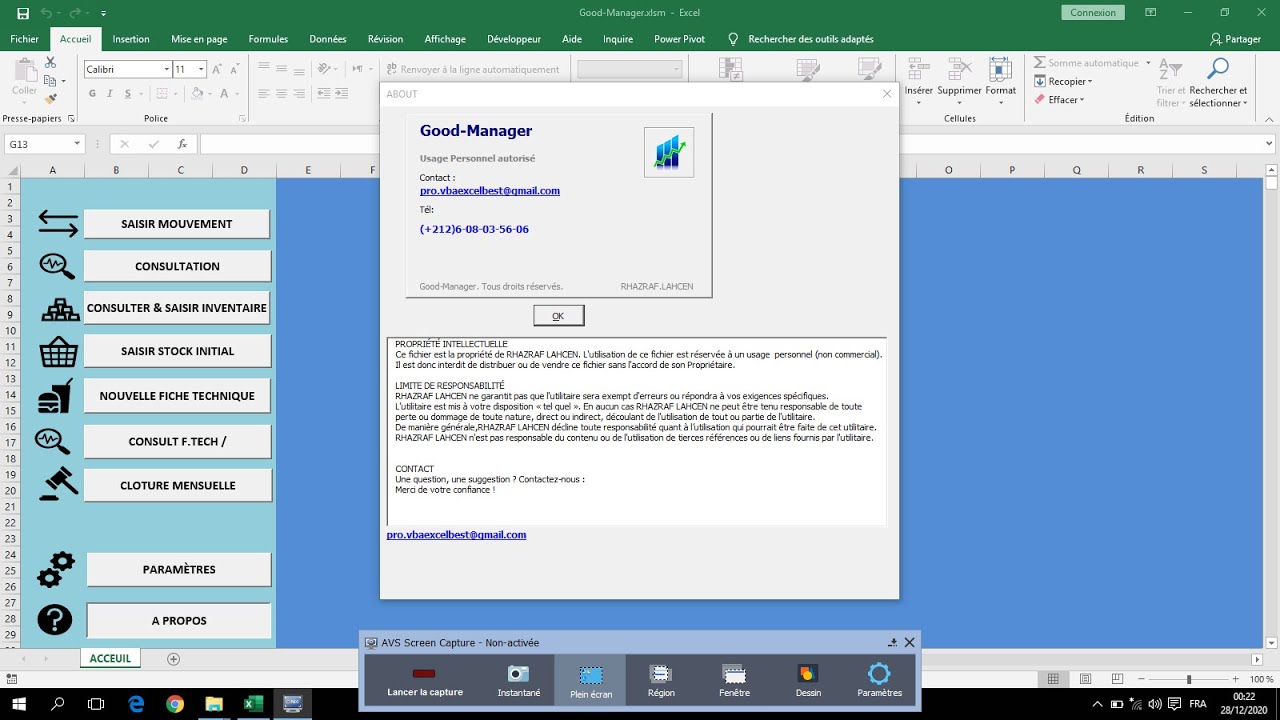Open the font size 11 dropdown
The image size is (1280, 720).
click(201, 69)
